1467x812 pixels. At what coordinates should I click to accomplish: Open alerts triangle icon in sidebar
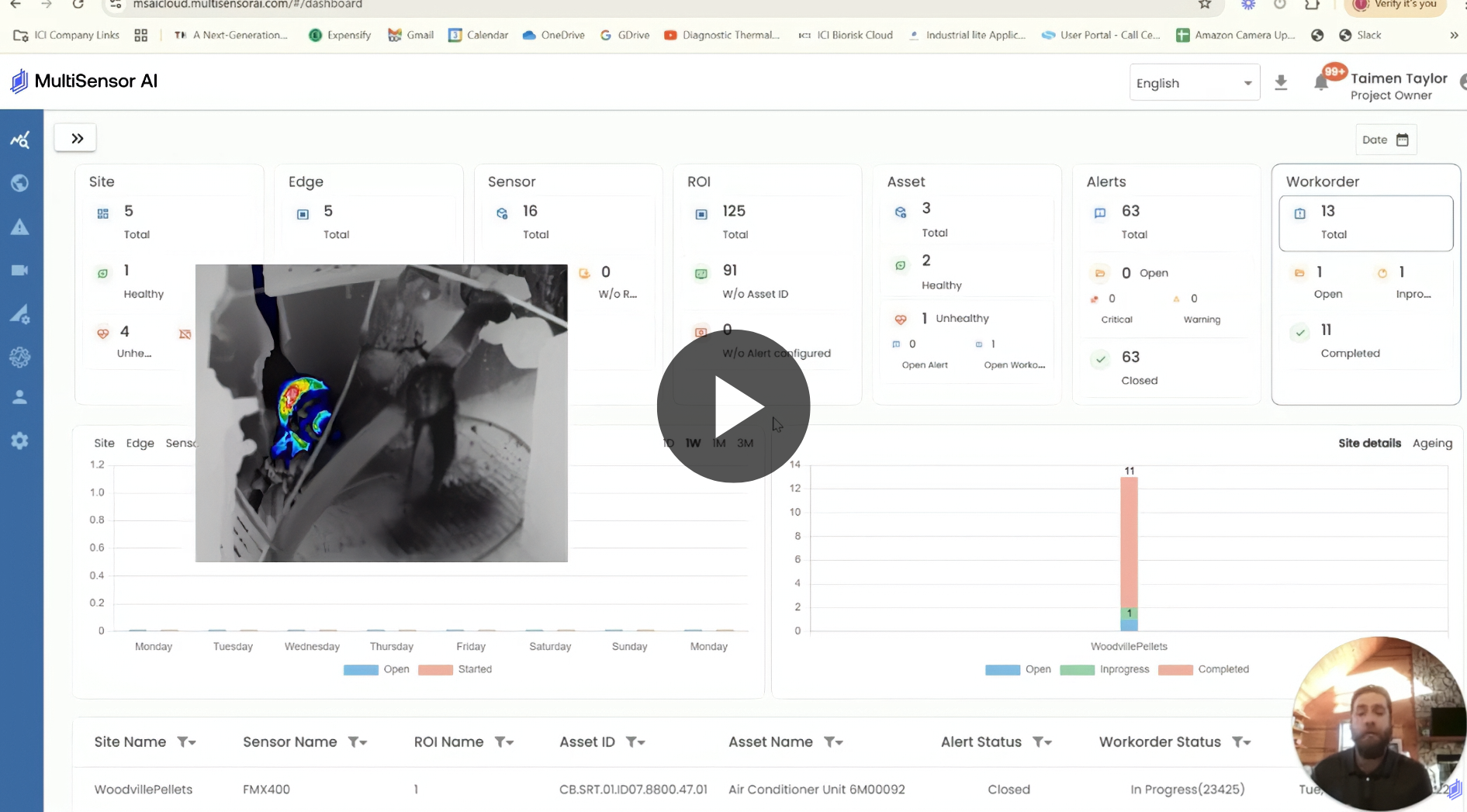click(x=20, y=227)
